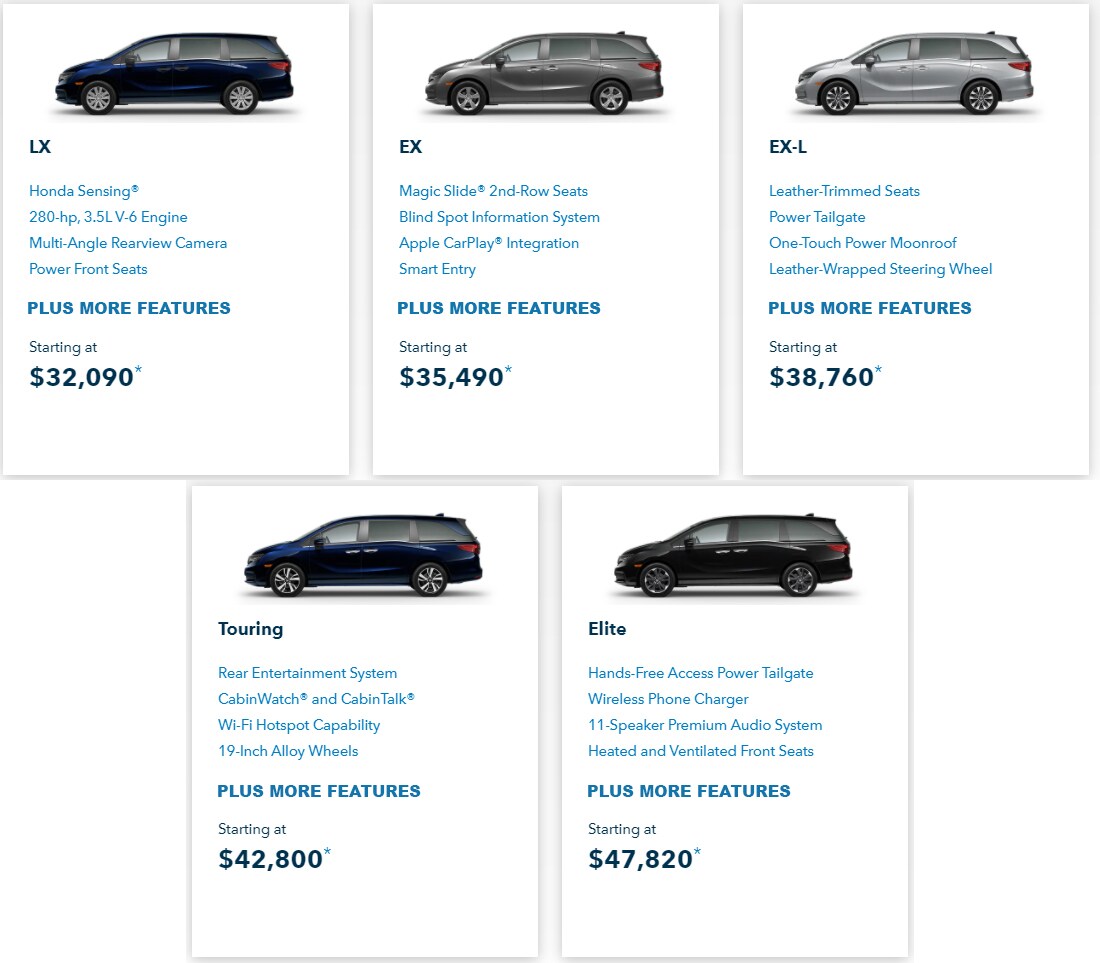Click the blue LX minivan image
The image size is (1100, 963).
click(175, 74)
